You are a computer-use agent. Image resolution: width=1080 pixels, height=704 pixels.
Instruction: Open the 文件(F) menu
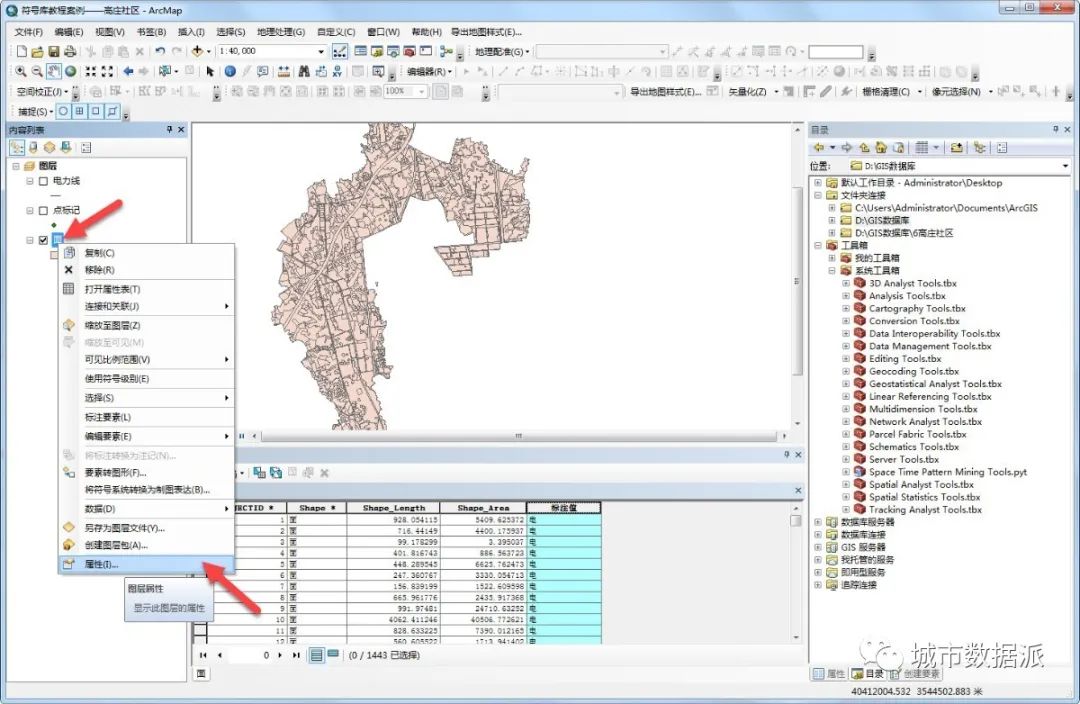point(29,32)
